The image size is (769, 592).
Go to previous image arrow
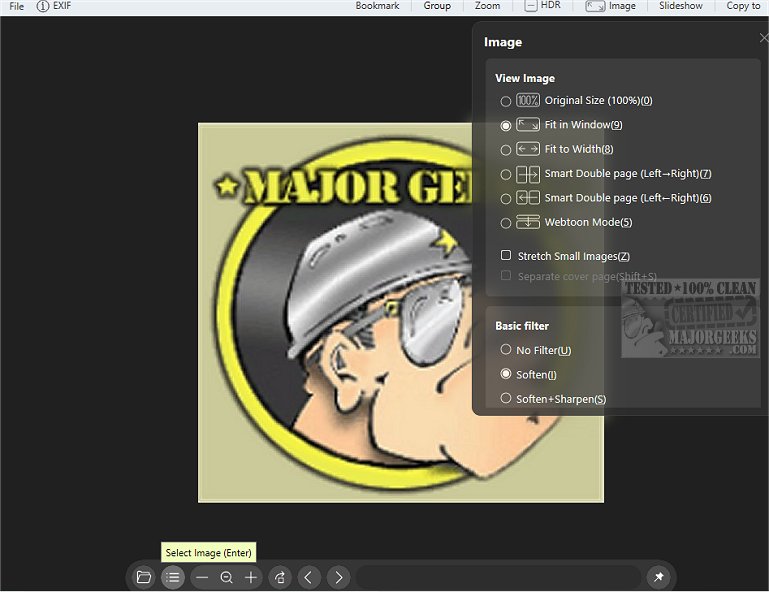pyautogui.click(x=309, y=577)
